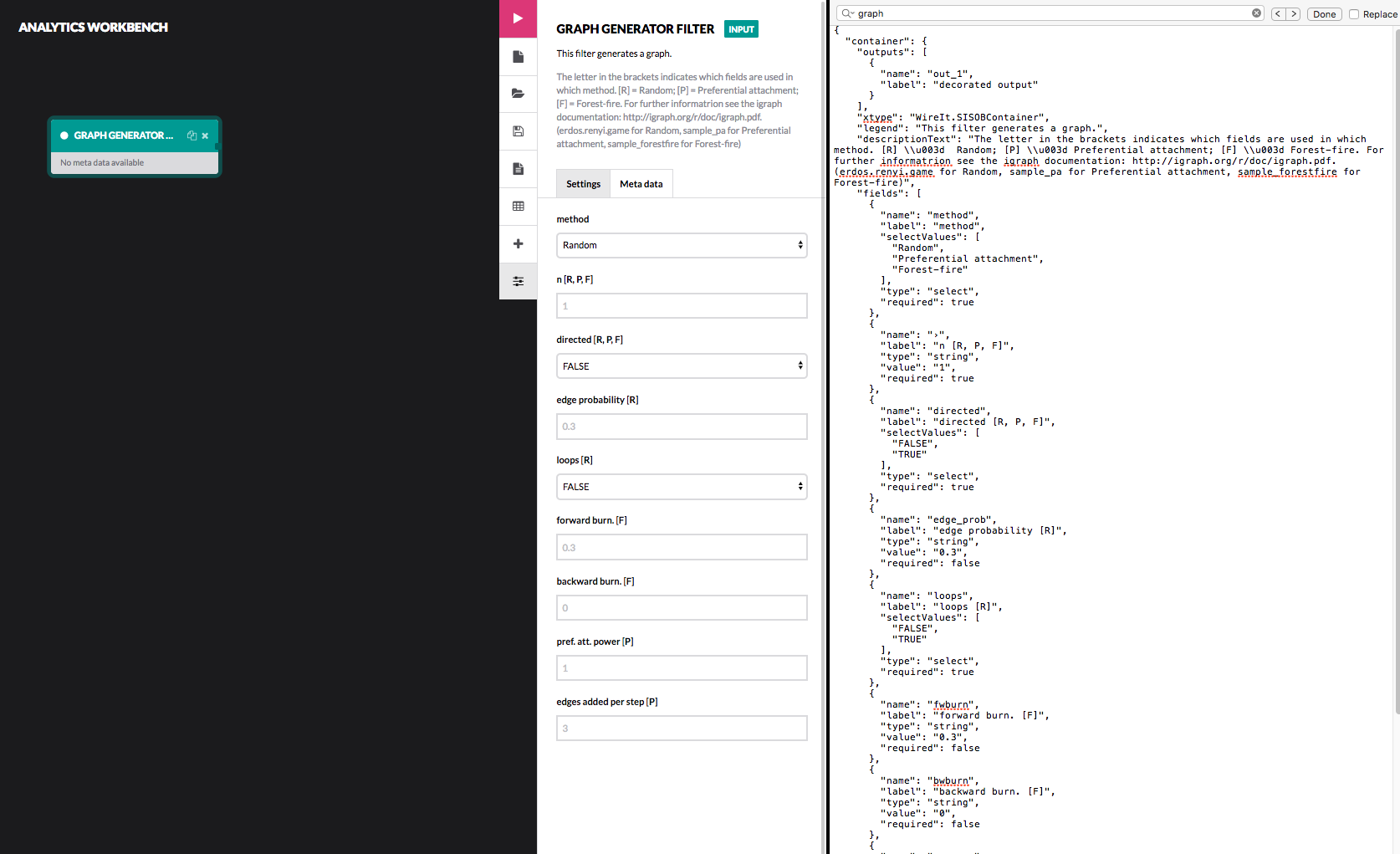Switch to the Meta data tab

641,184
